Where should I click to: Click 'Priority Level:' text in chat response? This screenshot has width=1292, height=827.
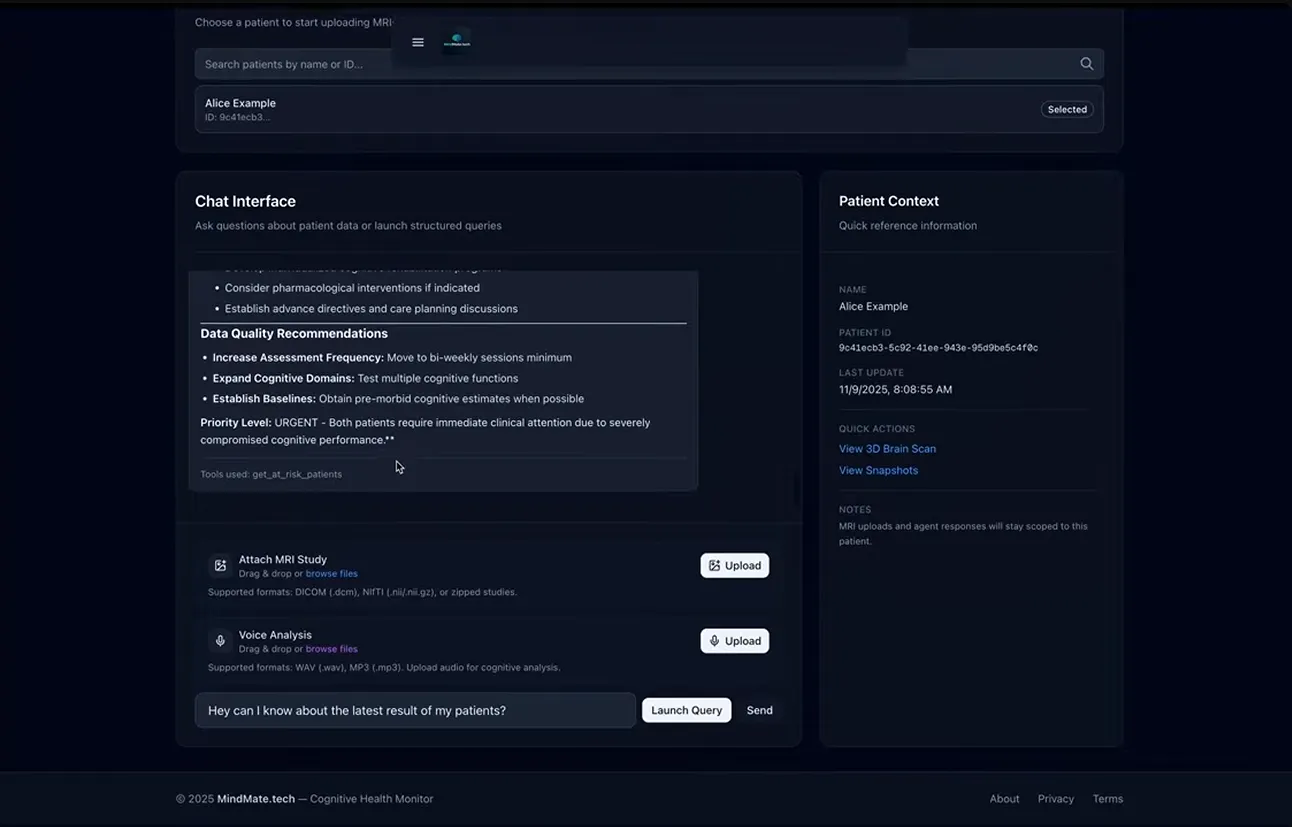tap(236, 423)
